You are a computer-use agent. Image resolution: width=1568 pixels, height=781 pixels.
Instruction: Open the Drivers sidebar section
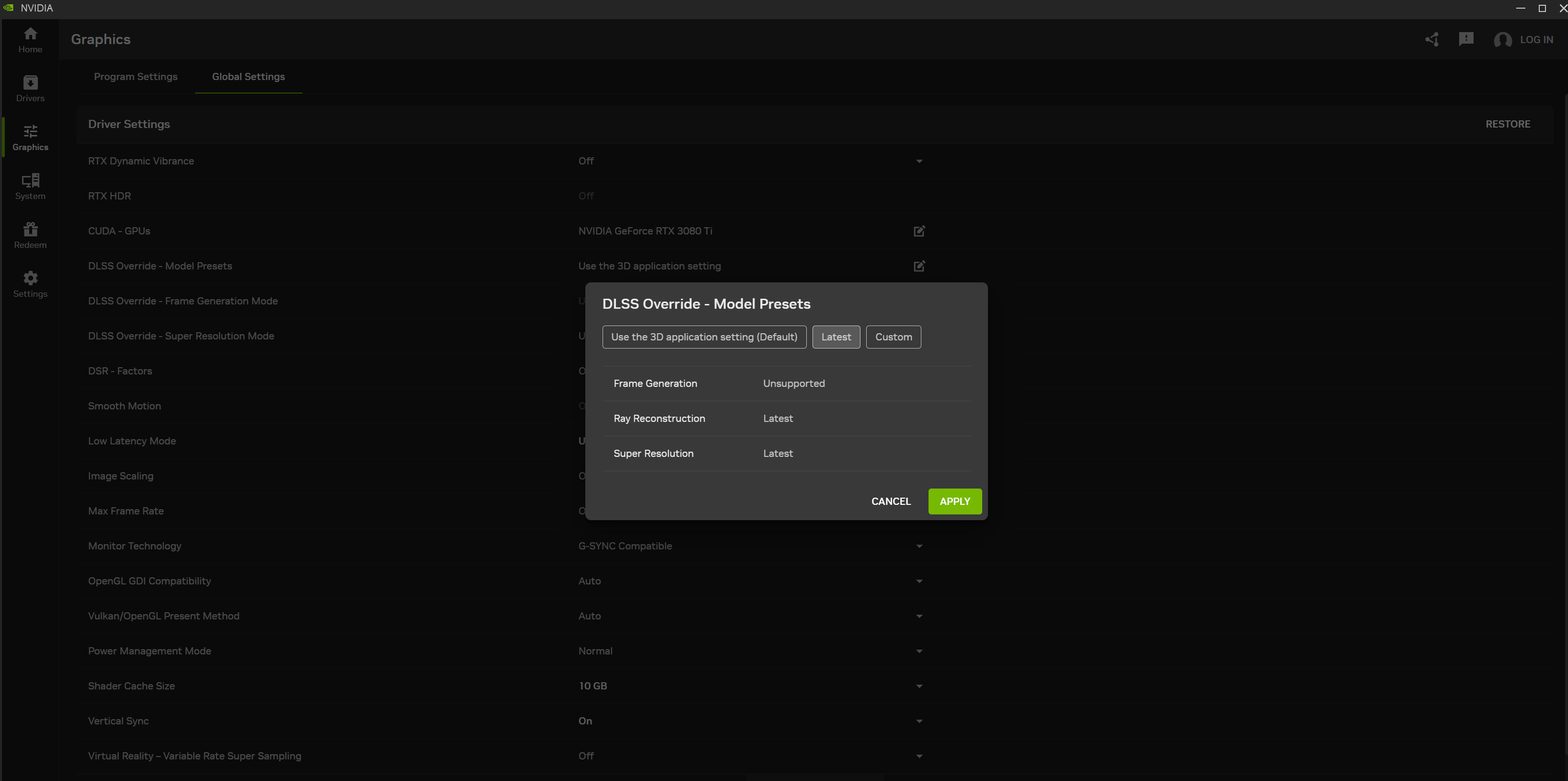point(30,88)
